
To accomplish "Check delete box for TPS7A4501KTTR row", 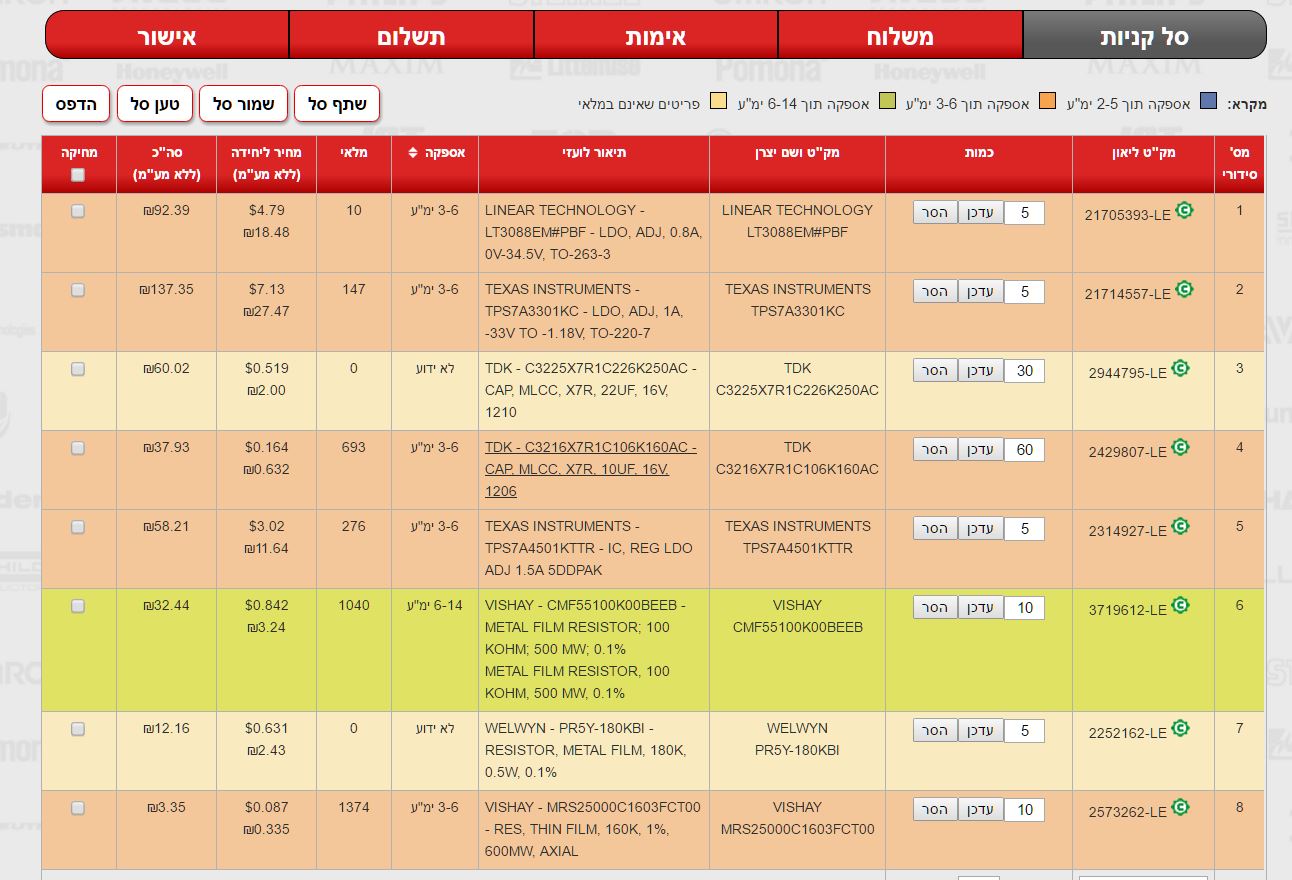I will pyautogui.click(x=78, y=527).
